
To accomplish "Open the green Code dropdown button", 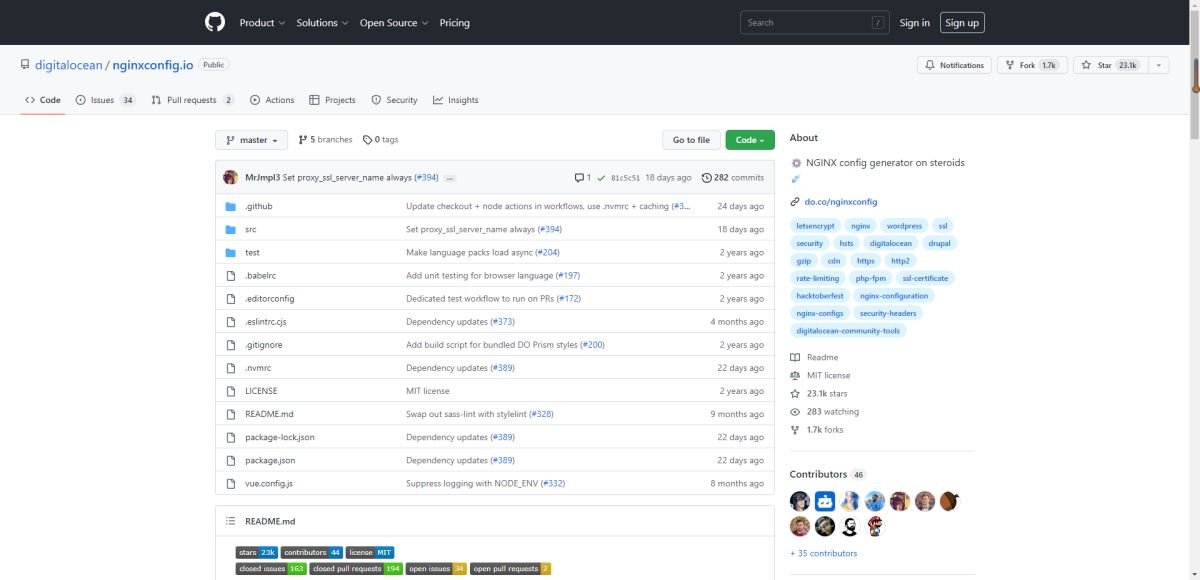I will coord(750,140).
